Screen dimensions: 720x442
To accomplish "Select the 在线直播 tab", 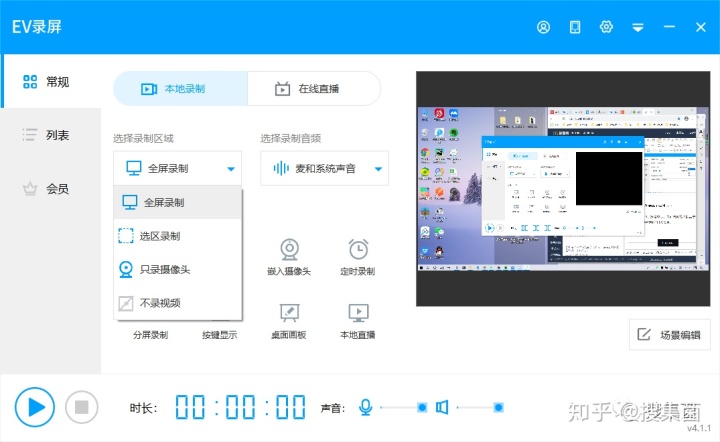I will (x=314, y=89).
